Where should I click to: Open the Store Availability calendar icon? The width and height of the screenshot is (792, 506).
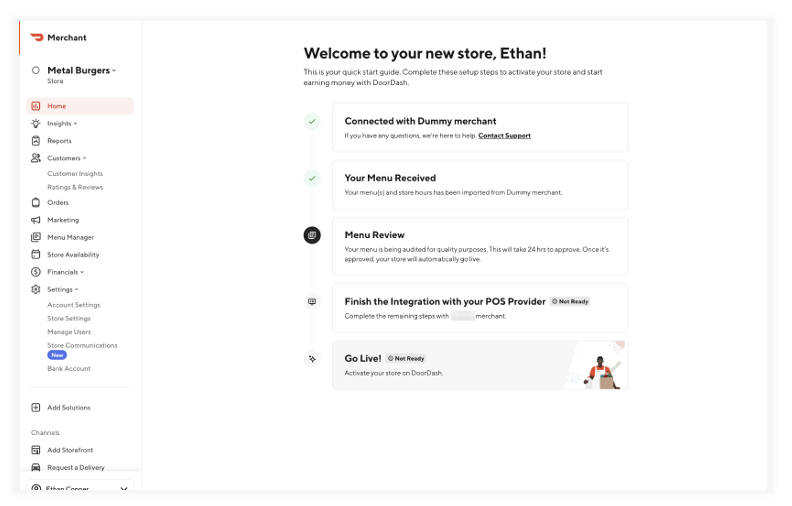tap(36, 255)
